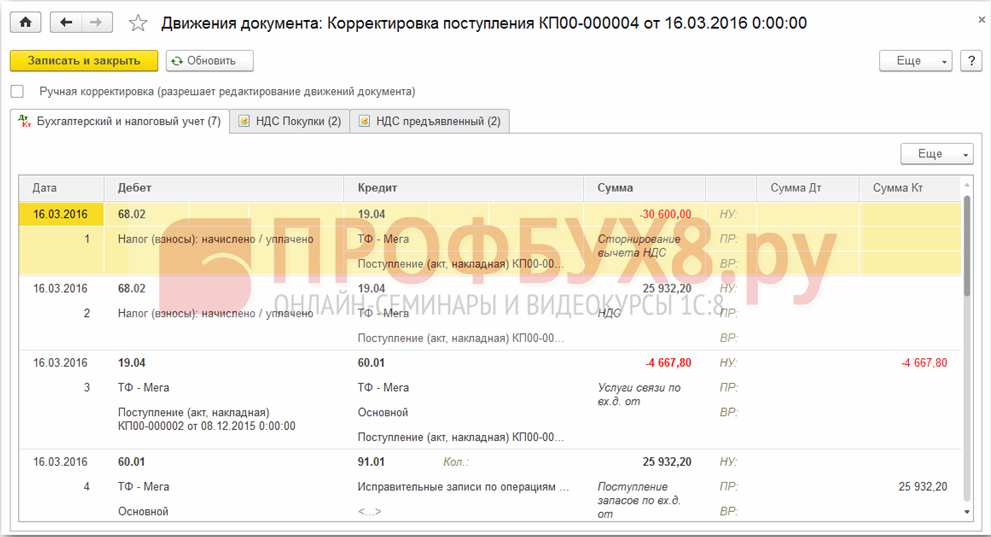991x537 pixels.
Task: Switch to НДС Покупки (2) tab
Action: (289, 121)
